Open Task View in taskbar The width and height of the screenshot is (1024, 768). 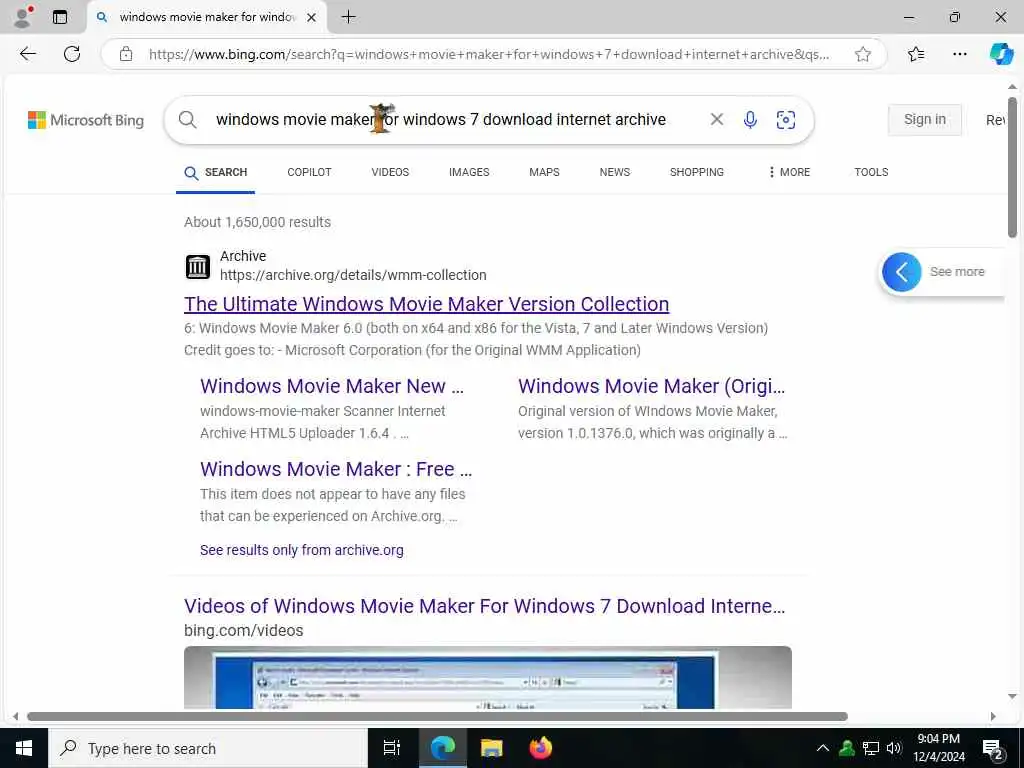tap(391, 748)
